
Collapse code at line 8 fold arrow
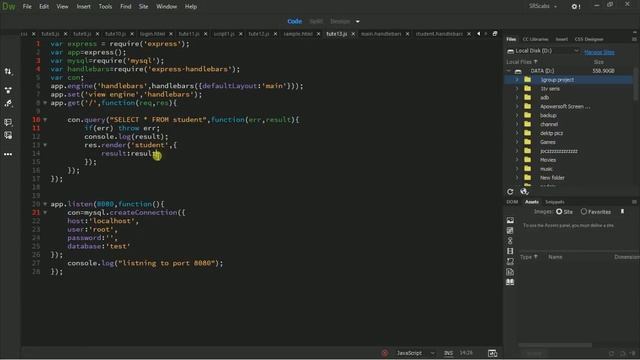[45, 103]
